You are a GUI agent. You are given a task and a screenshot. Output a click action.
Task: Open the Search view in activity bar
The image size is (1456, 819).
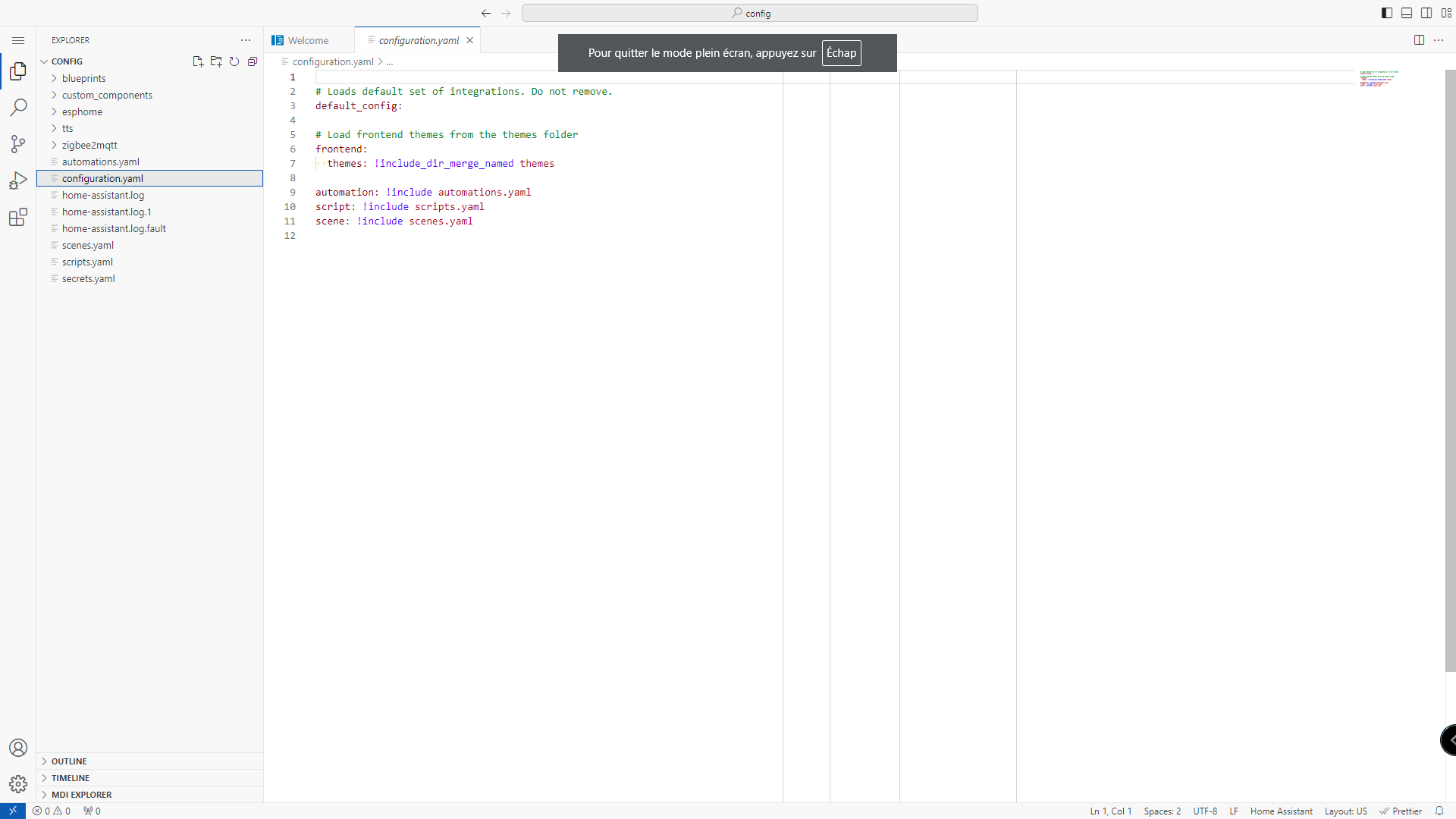coord(18,107)
